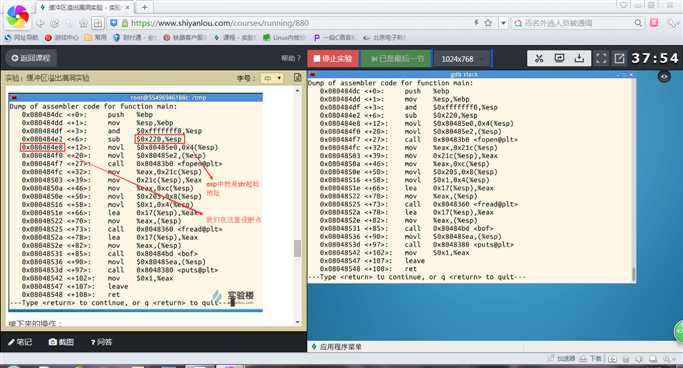Click the download item in browser status bar
Screen dimensions: 683x368
(591, 358)
